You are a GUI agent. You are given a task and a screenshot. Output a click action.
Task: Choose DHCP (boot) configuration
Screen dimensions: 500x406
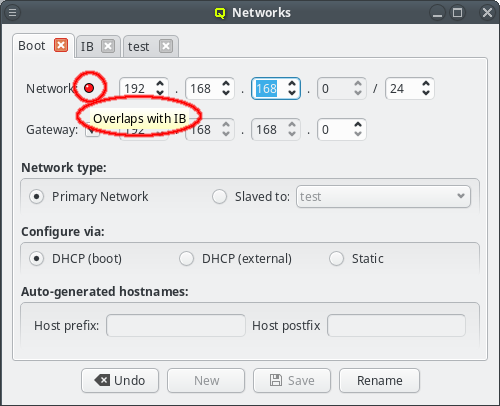tap(36, 258)
